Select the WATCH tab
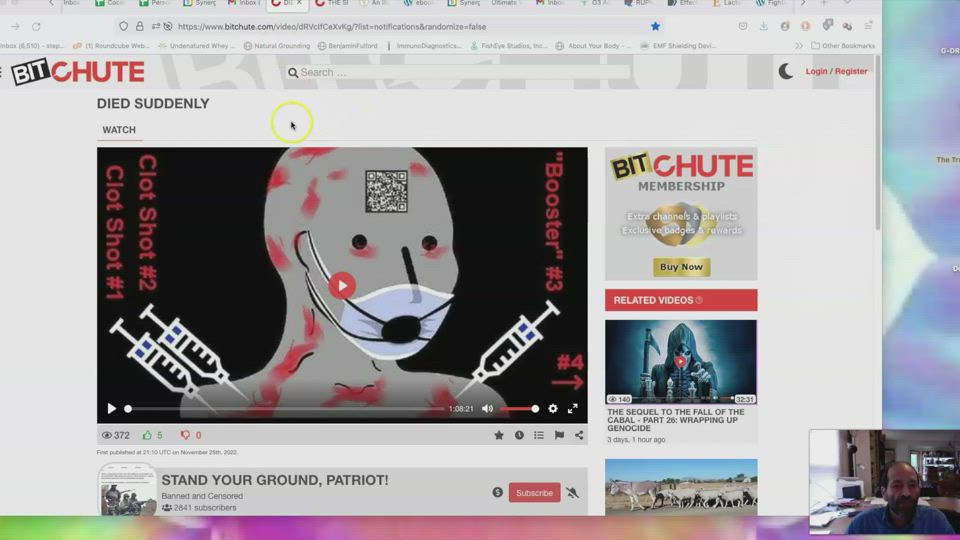960x540 pixels. pyautogui.click(x=119, y=130)
